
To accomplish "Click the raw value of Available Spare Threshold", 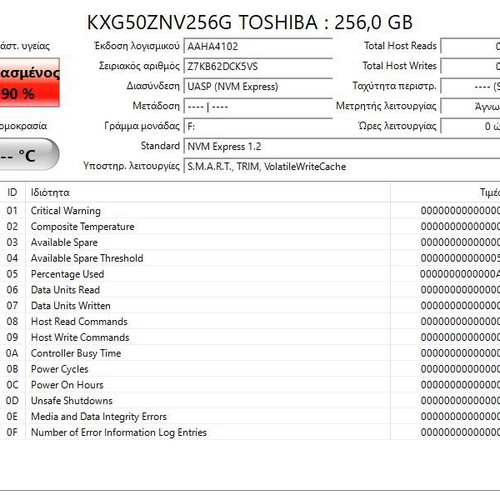I will click(x=460, y=258).
